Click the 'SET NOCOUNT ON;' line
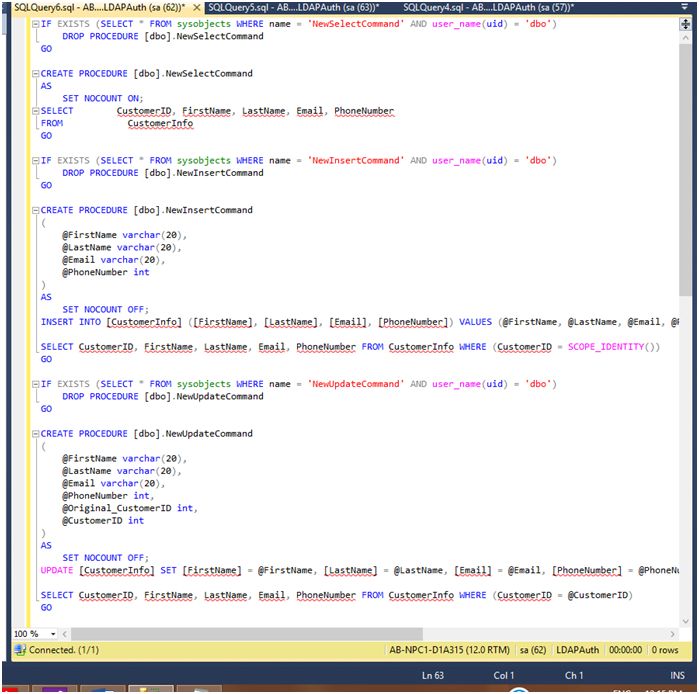This screenshot has height=694, width=699. 103,99
